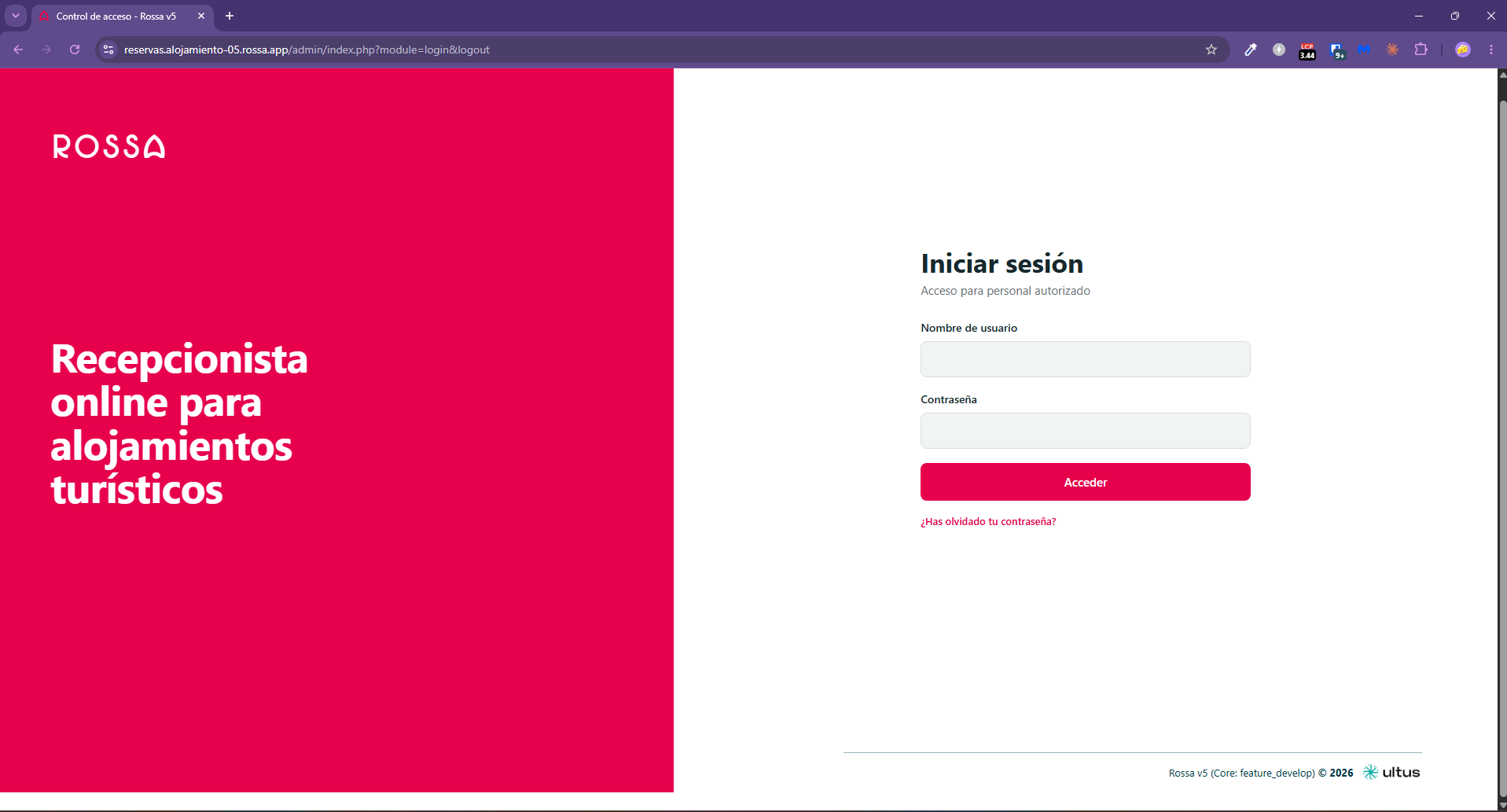Image resolution: width=1507 pixels, height=812 pixels.
Task: Click the text Acceso para personal autorizado
Action: click(1005, 291)
